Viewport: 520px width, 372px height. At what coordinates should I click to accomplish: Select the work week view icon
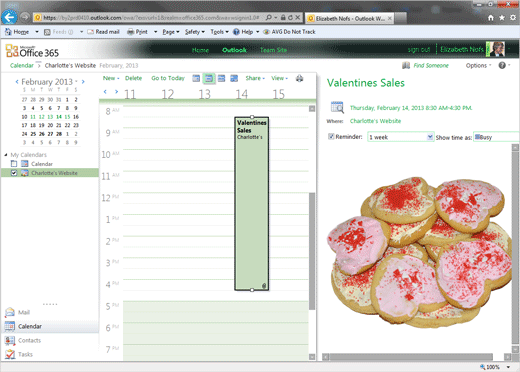click(x=209, y=78)
